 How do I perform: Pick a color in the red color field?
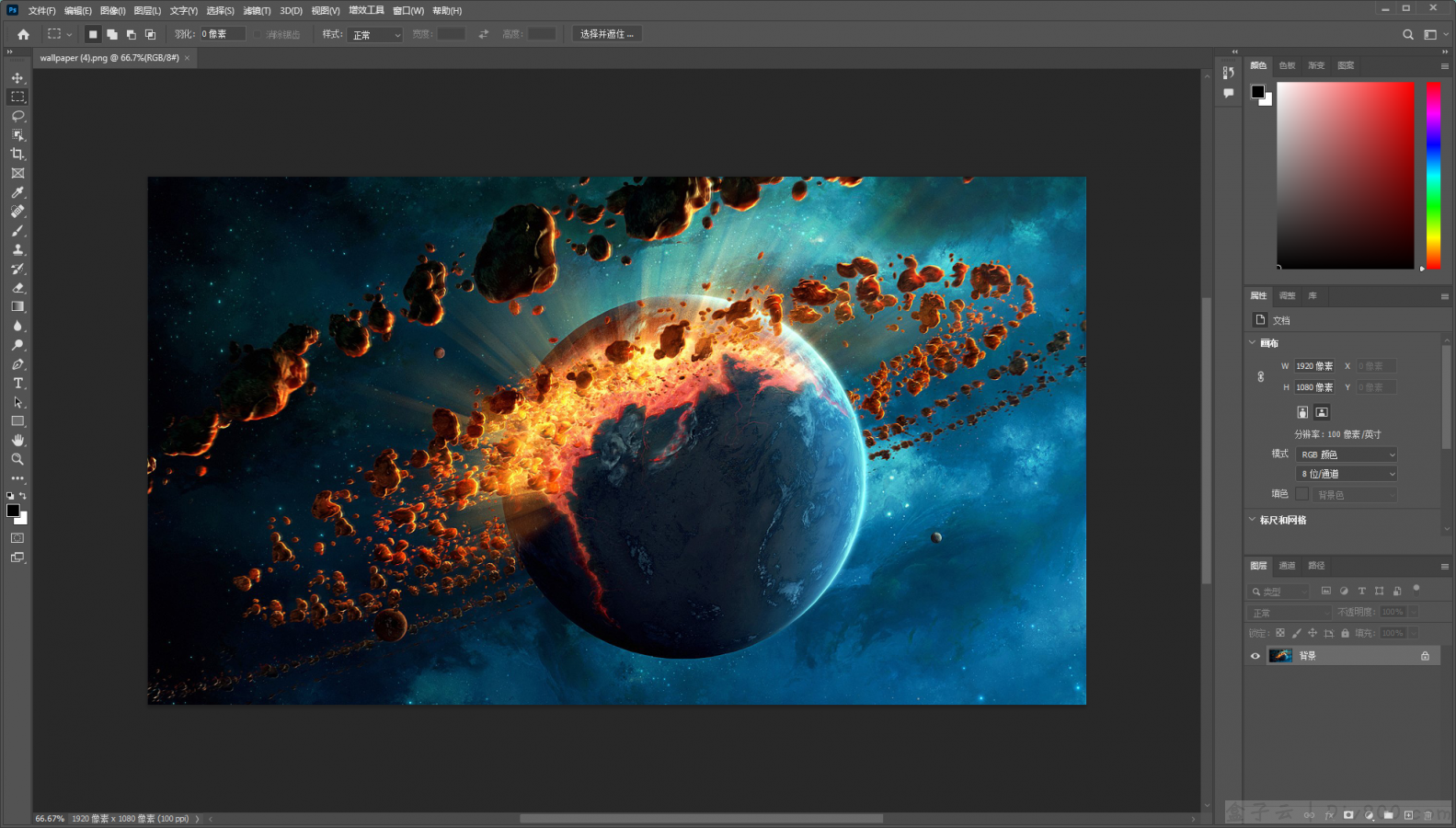point(1345,176)
